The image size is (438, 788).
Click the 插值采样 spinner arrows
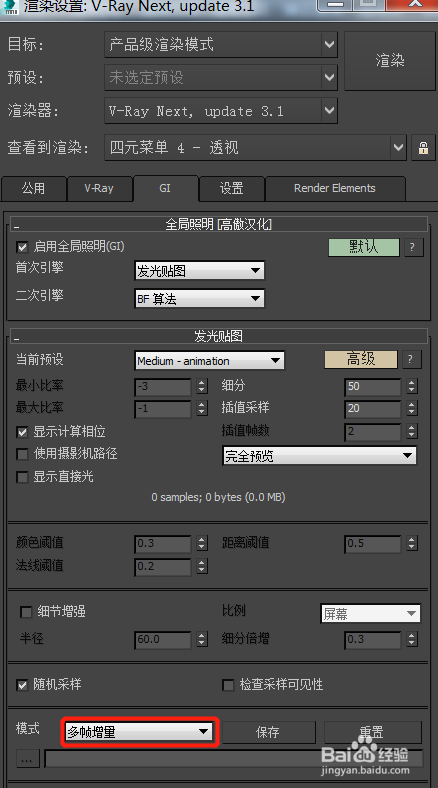pyautogui.click(x=412, y=409)
